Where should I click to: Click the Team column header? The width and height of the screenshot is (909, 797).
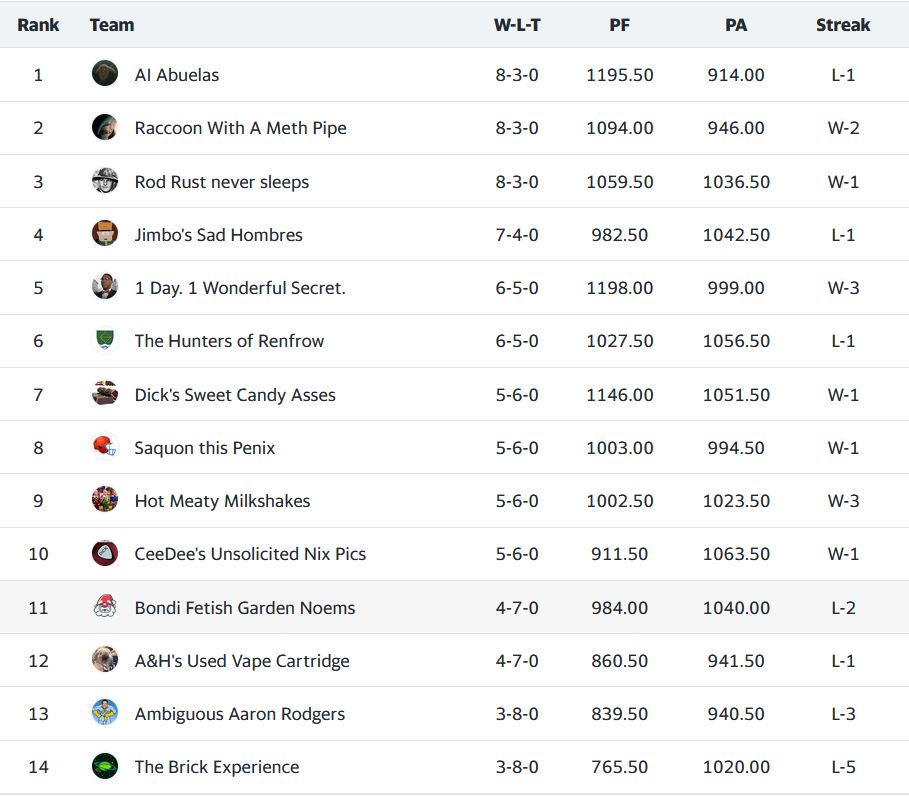tap(112, 25)
